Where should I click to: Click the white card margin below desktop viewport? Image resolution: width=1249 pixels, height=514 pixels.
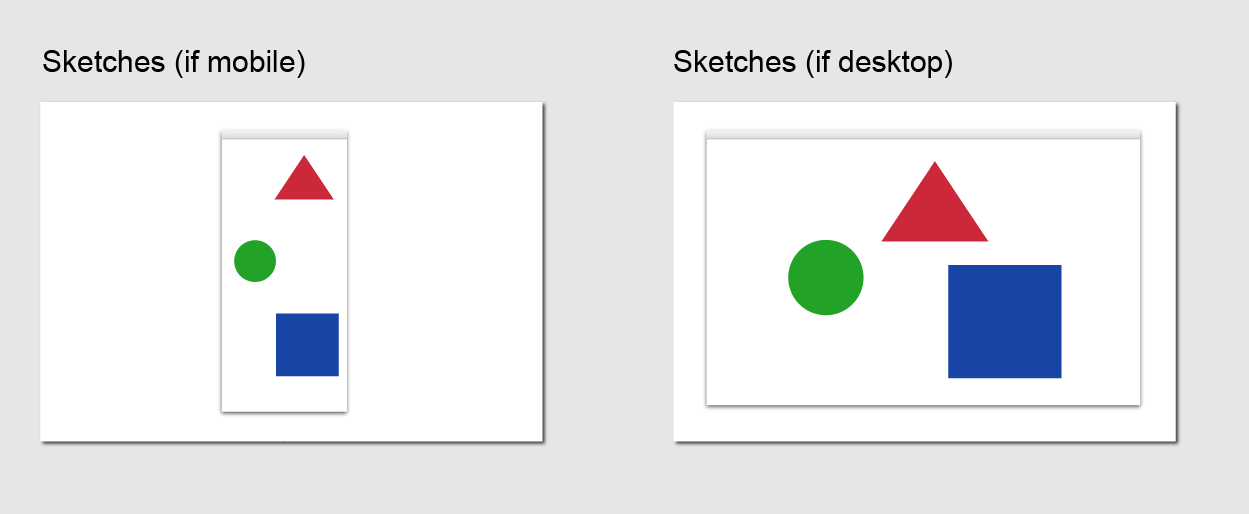point(923,423)
